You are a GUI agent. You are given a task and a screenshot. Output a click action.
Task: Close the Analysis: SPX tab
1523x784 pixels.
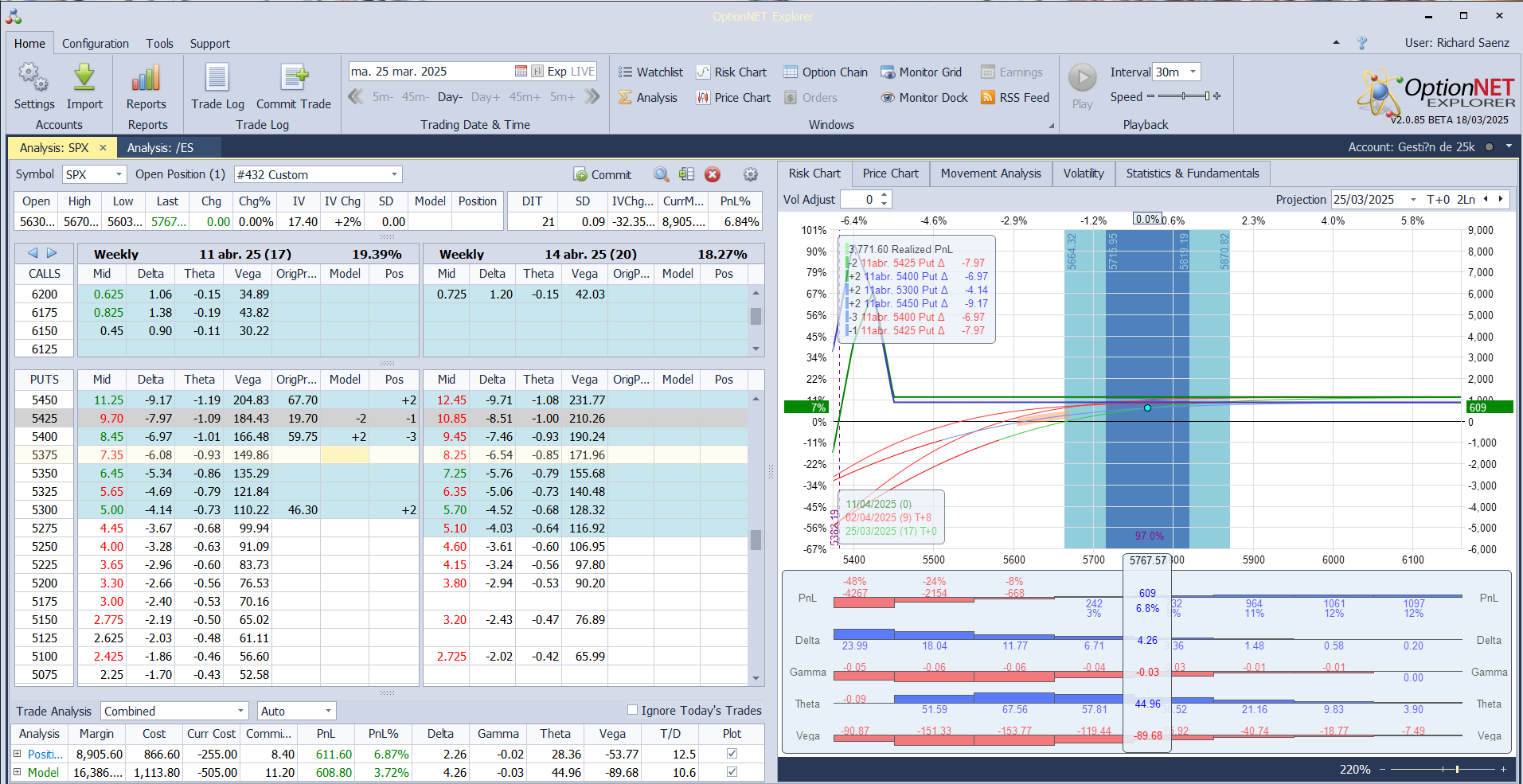coord(103,147)
